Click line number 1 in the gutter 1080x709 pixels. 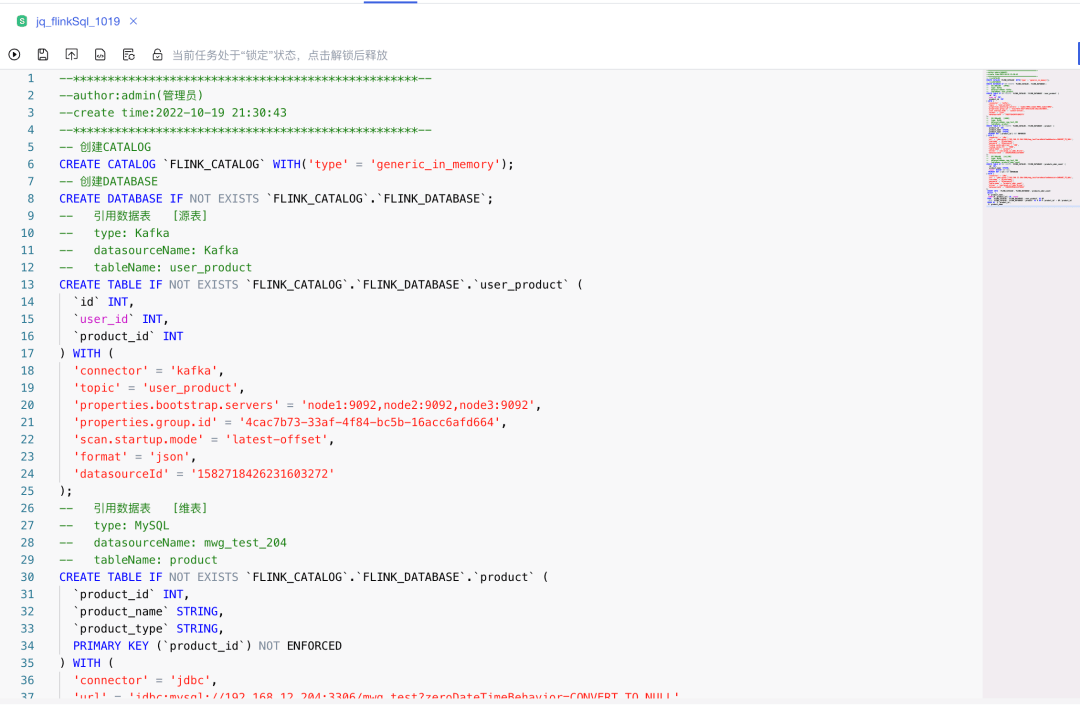pyautogui.click(x=30, y=79)
